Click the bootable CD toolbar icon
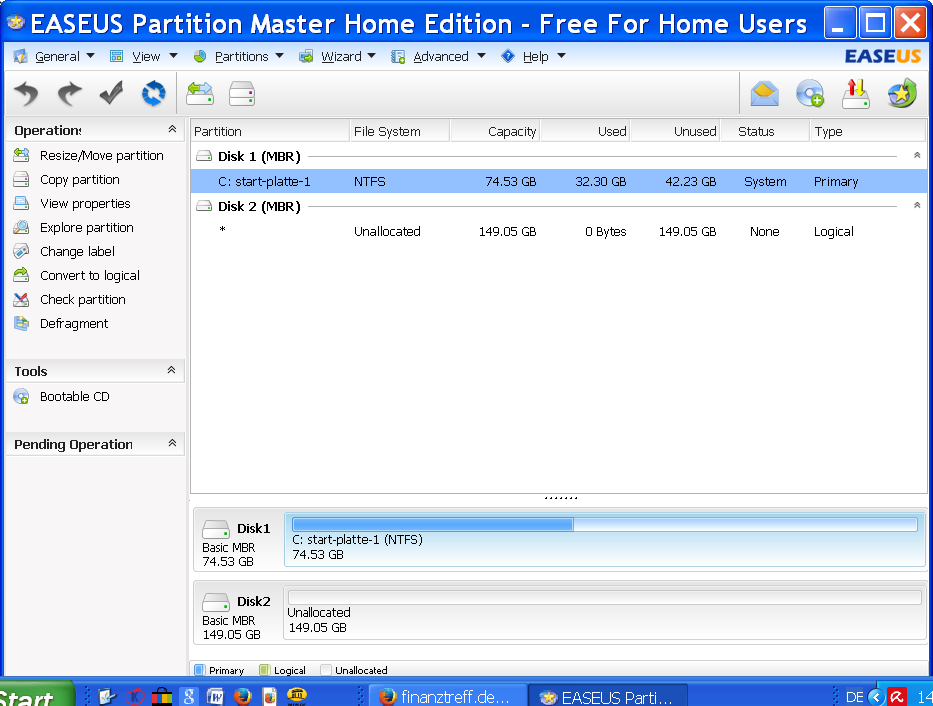The height and width of the screenshot is (706, 933). (810, 93)
